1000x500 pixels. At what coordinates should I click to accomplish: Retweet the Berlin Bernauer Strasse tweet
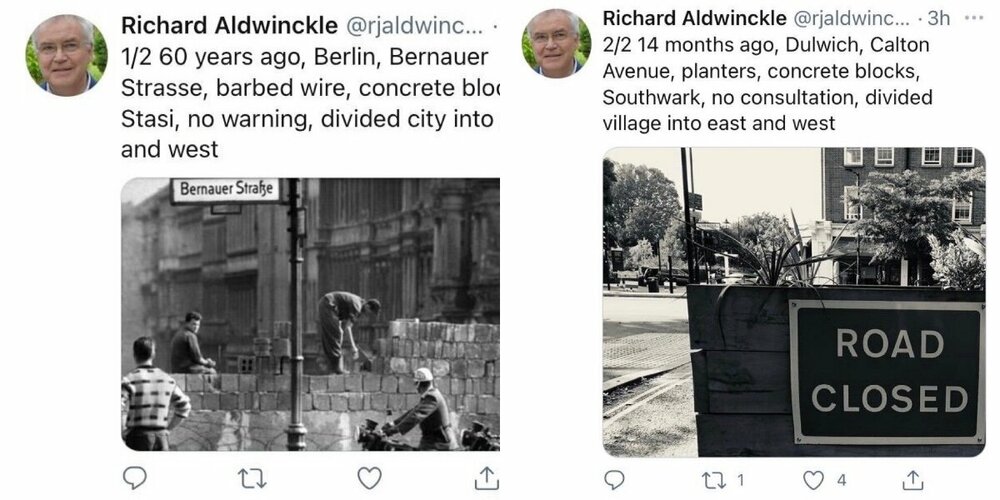(251, 478)
